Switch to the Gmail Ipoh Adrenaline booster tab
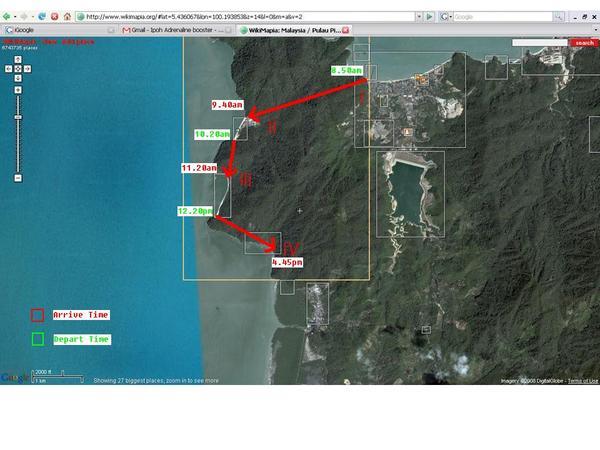The width and height of the screenshot is (600, 450). click(x=176, y=30)
